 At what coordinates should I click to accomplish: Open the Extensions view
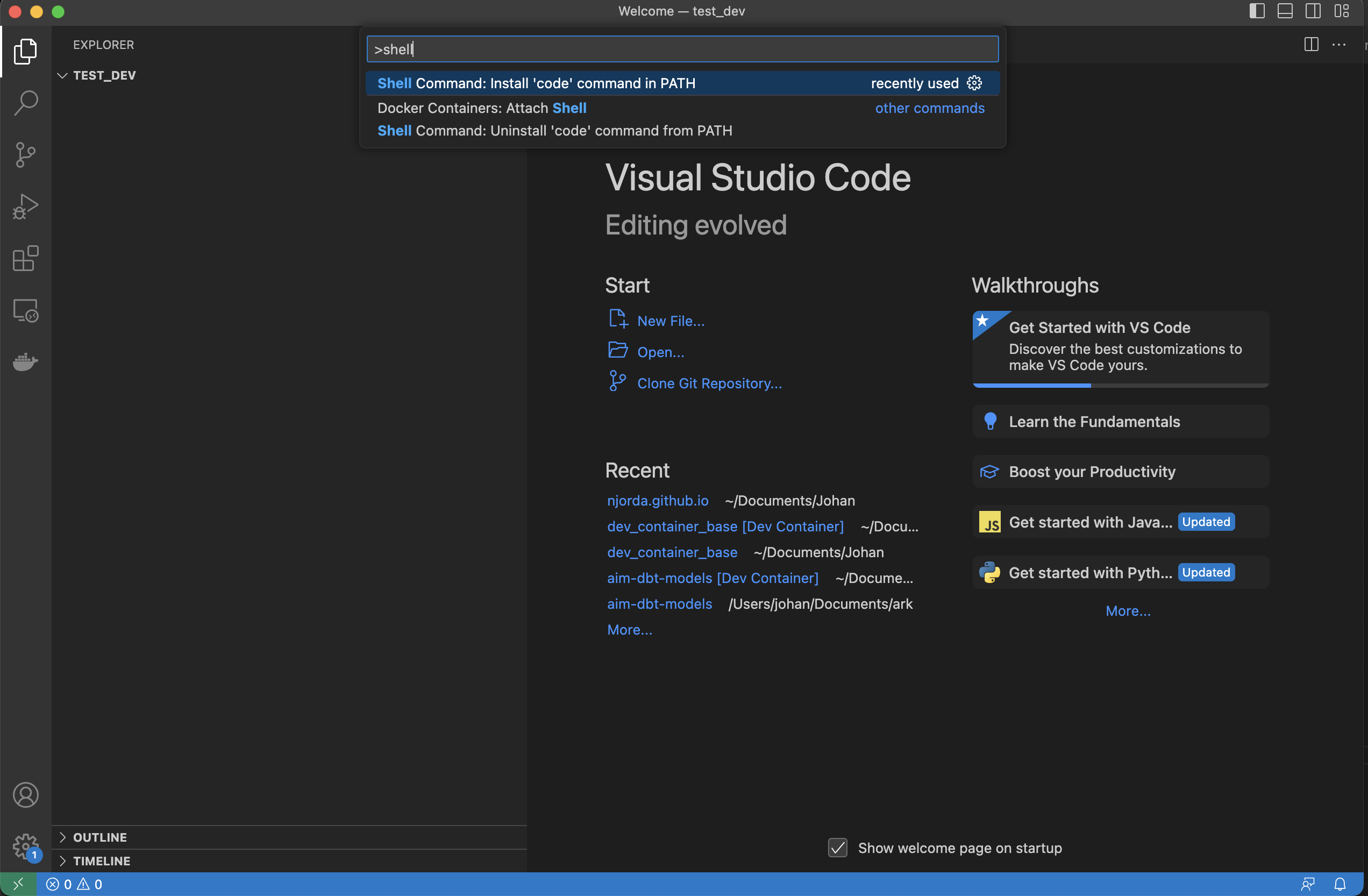tap(25, 259)
